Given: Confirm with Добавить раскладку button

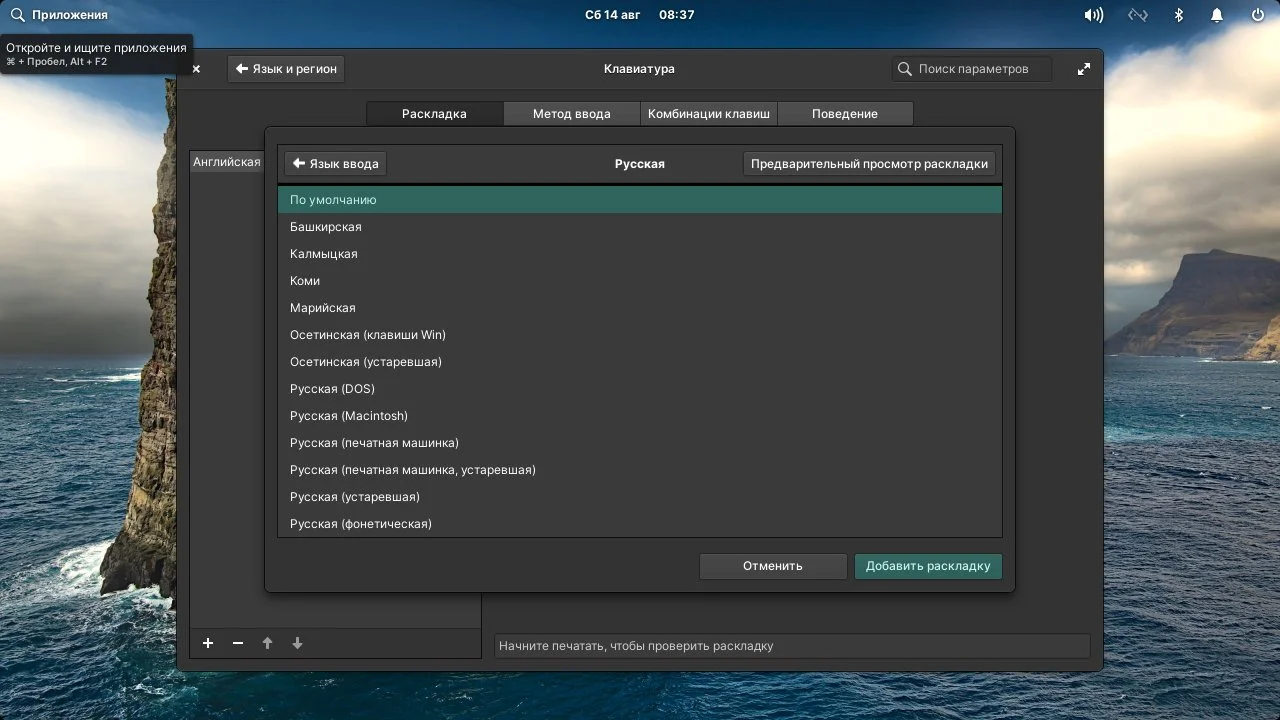Looking at the screenshot, I should pos(927,566).
